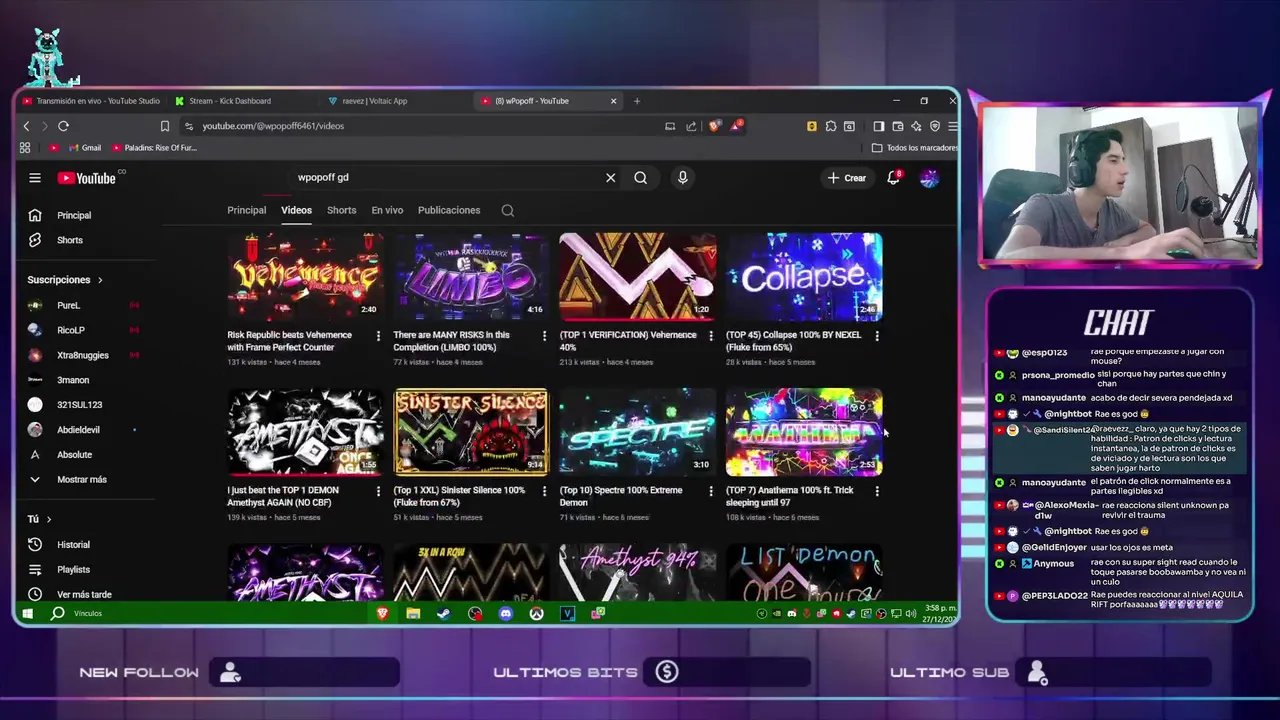The height and width of the screenshot is (720, 1280).
Task: Open Discord from the taskbar
Action: click(x=506, y=613)
